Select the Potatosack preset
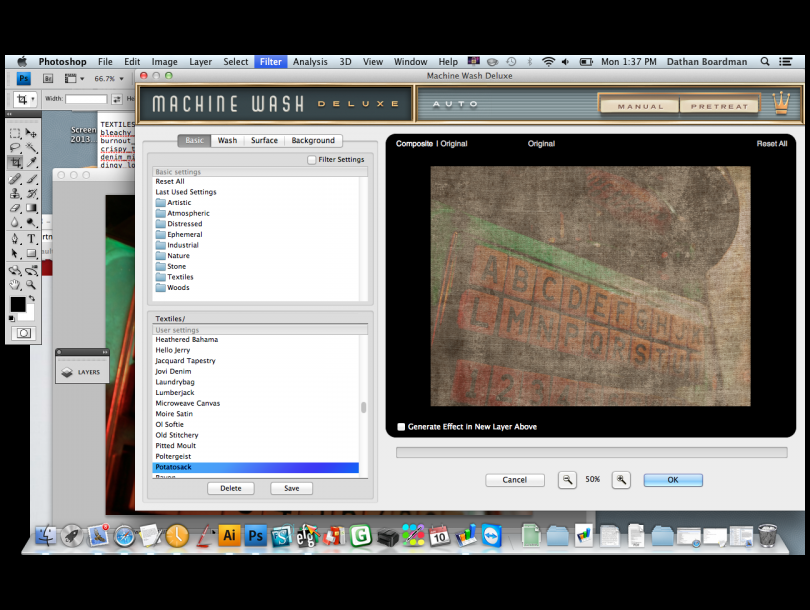The height and width of the screenshot is (610, 810). pyautogui.click(x=256, y=467)
